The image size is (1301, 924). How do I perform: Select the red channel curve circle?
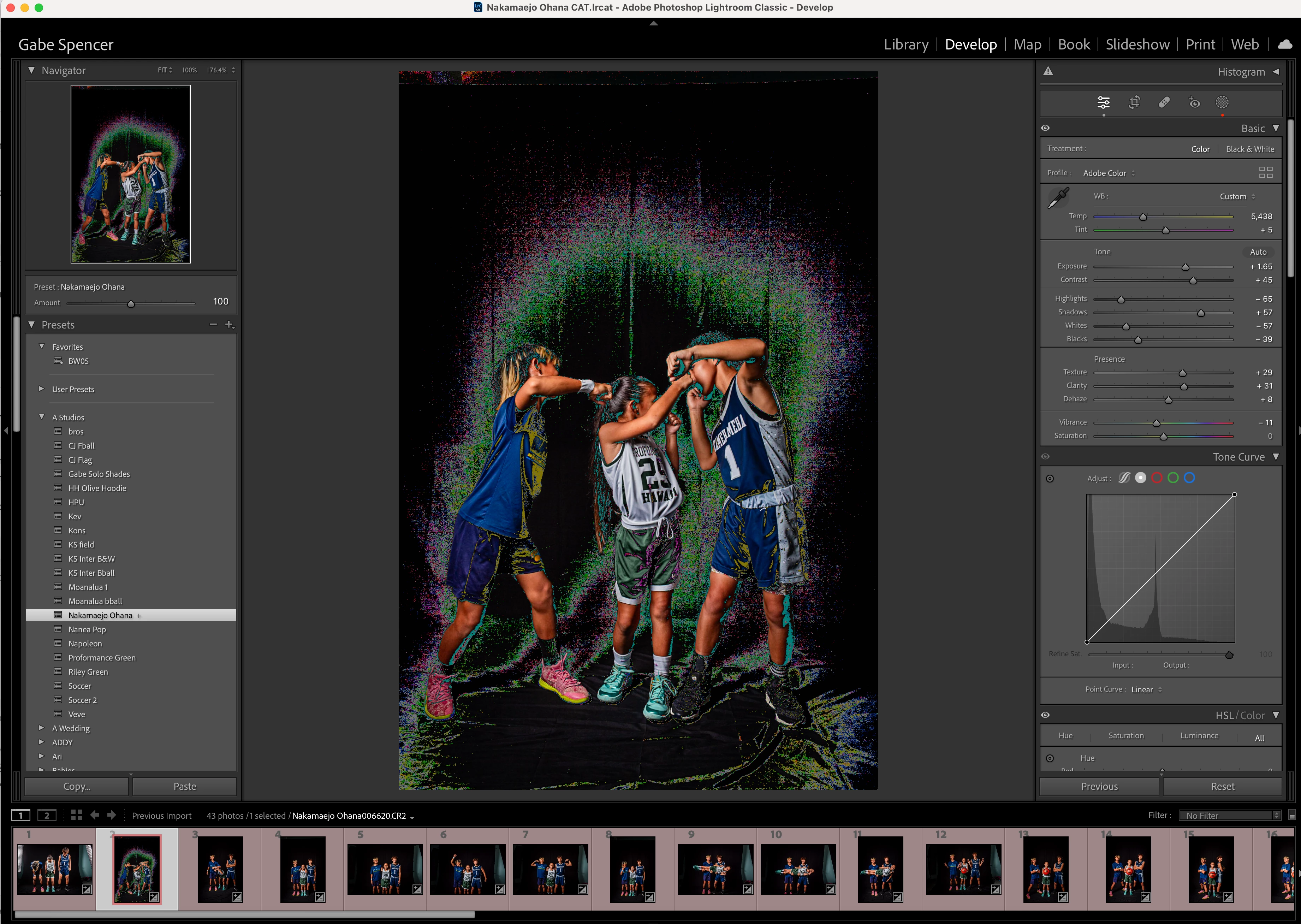tap(1157, 478)
